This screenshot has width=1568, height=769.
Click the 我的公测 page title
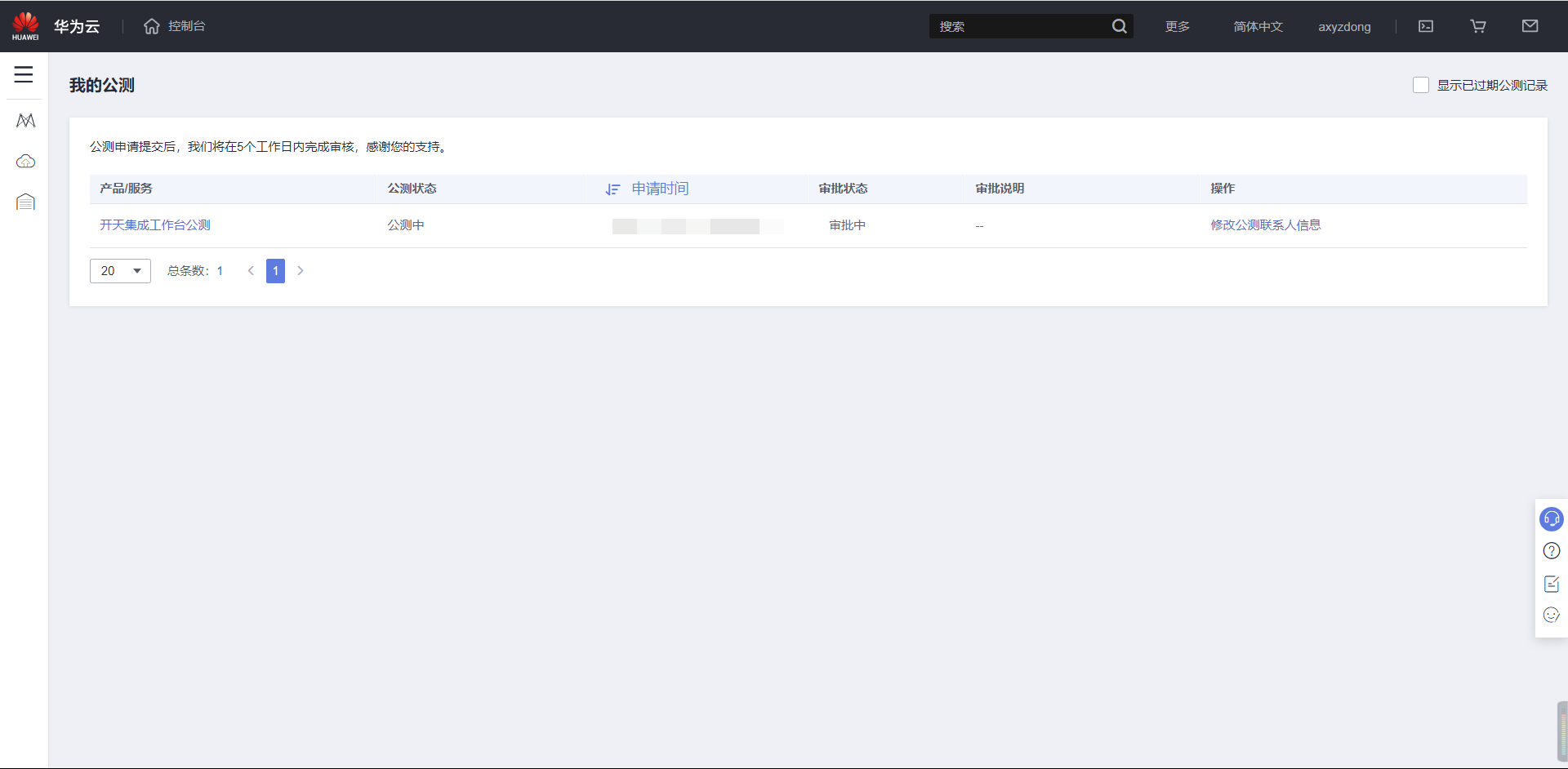coord(102,85)
